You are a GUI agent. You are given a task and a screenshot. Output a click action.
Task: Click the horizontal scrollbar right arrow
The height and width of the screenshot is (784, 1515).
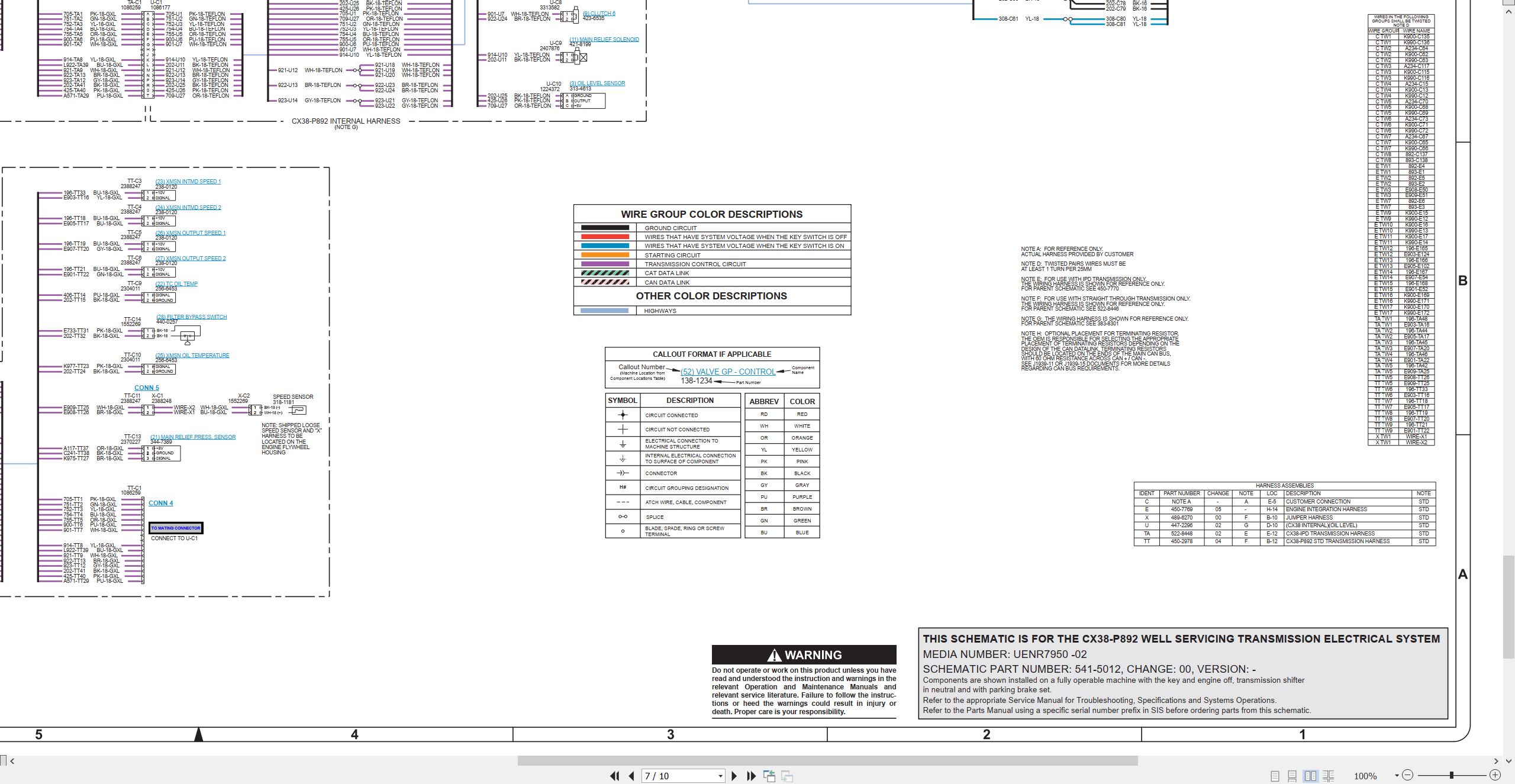coord(1495,761)
